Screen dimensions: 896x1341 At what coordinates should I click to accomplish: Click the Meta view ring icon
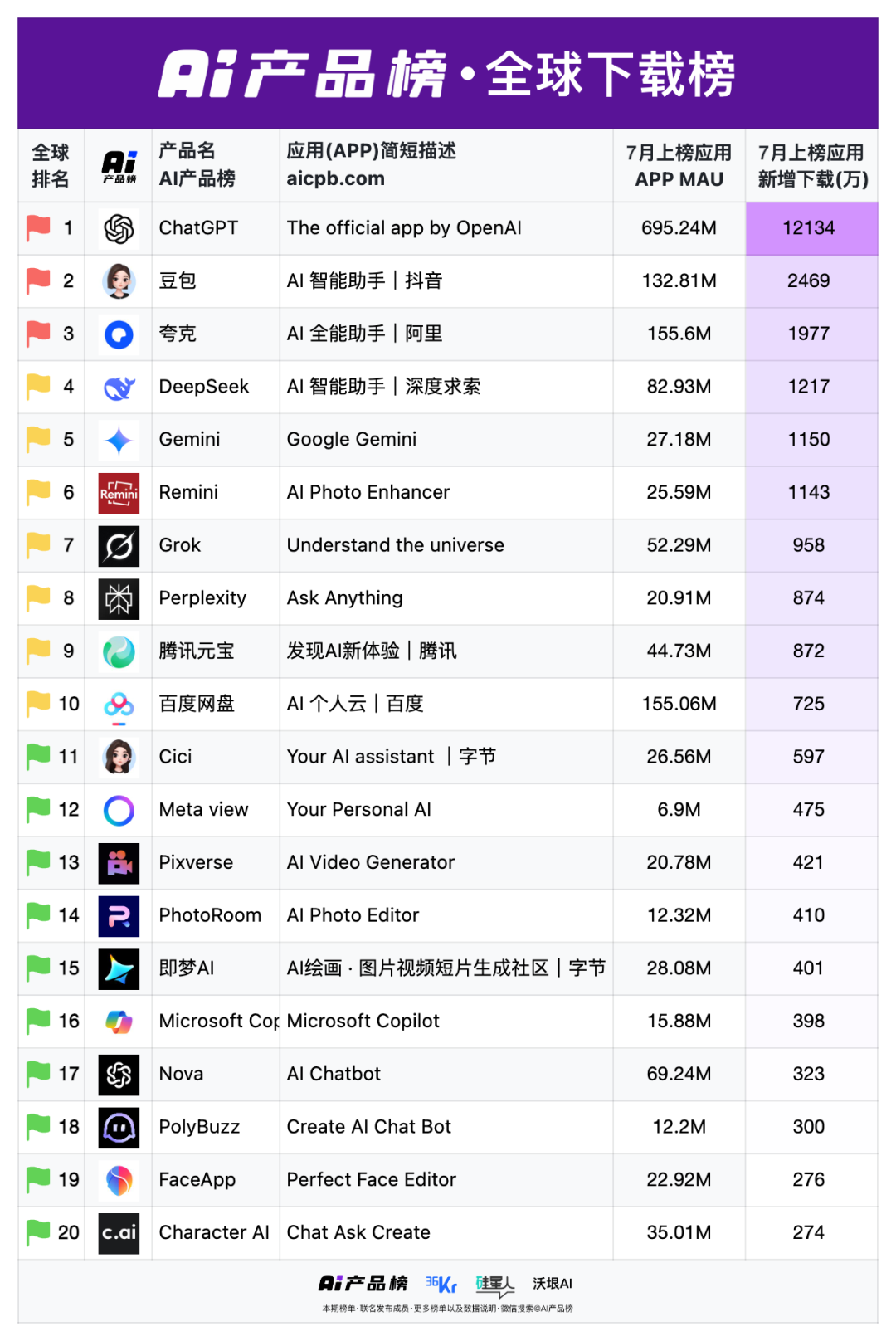pyautogui.click(x=119, y=810)
